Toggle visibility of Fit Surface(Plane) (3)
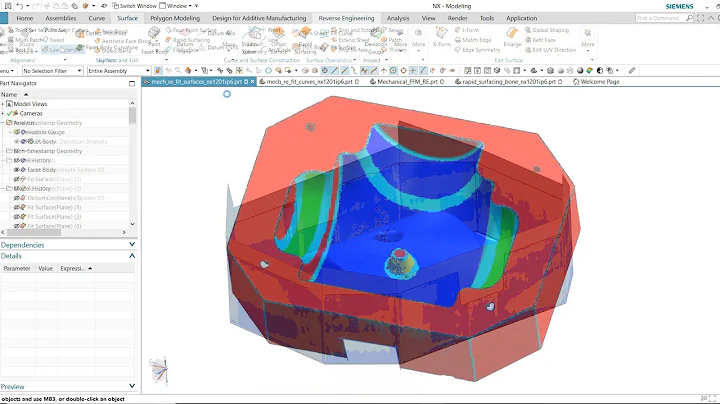This screenshot has width=720, height=404. point(17,217)
